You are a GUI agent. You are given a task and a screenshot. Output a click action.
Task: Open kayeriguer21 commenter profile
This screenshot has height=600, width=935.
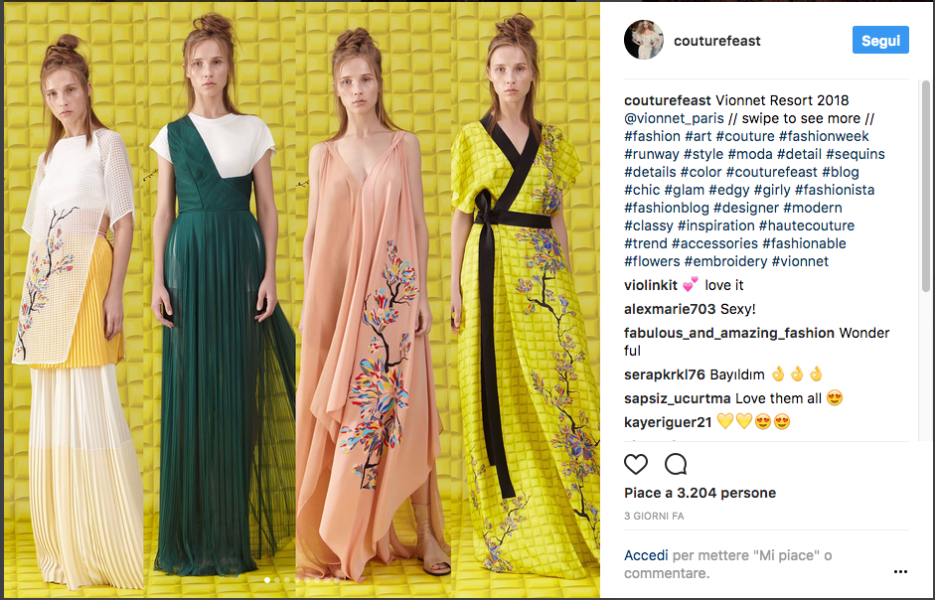[x=668, y=422]
